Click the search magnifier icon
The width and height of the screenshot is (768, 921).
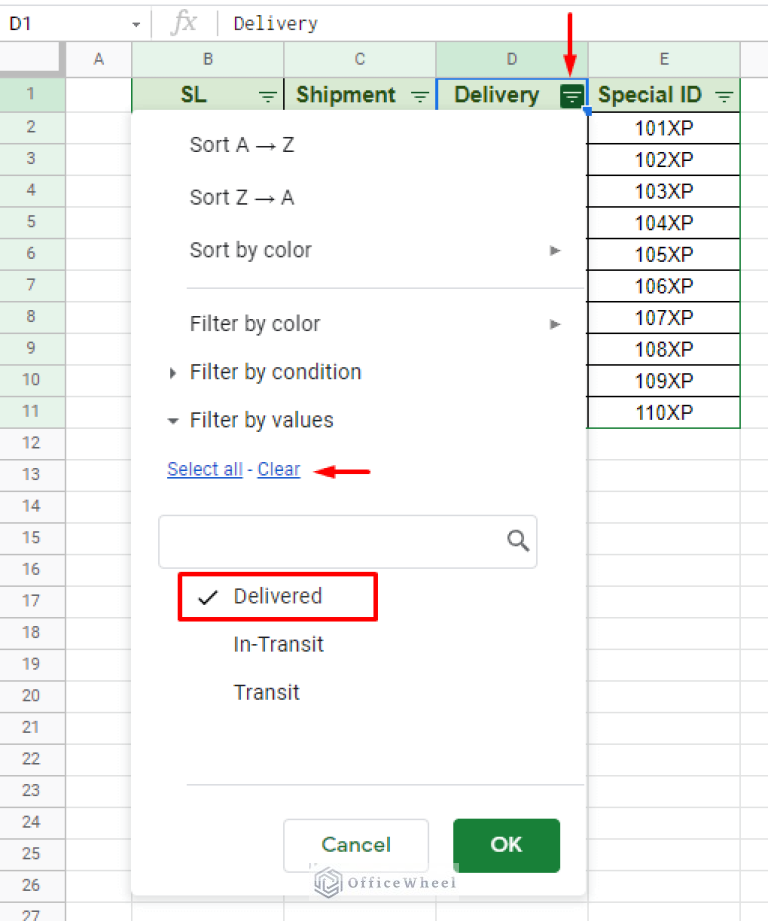point(517,540)
